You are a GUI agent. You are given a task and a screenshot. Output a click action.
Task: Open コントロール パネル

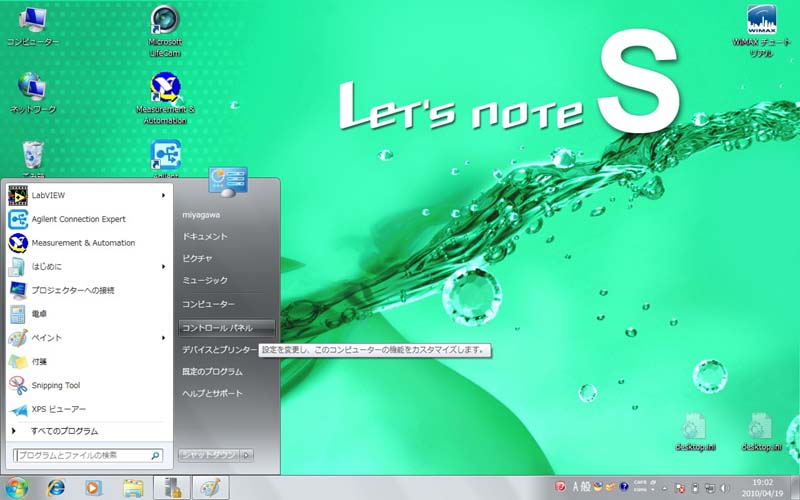227,328
